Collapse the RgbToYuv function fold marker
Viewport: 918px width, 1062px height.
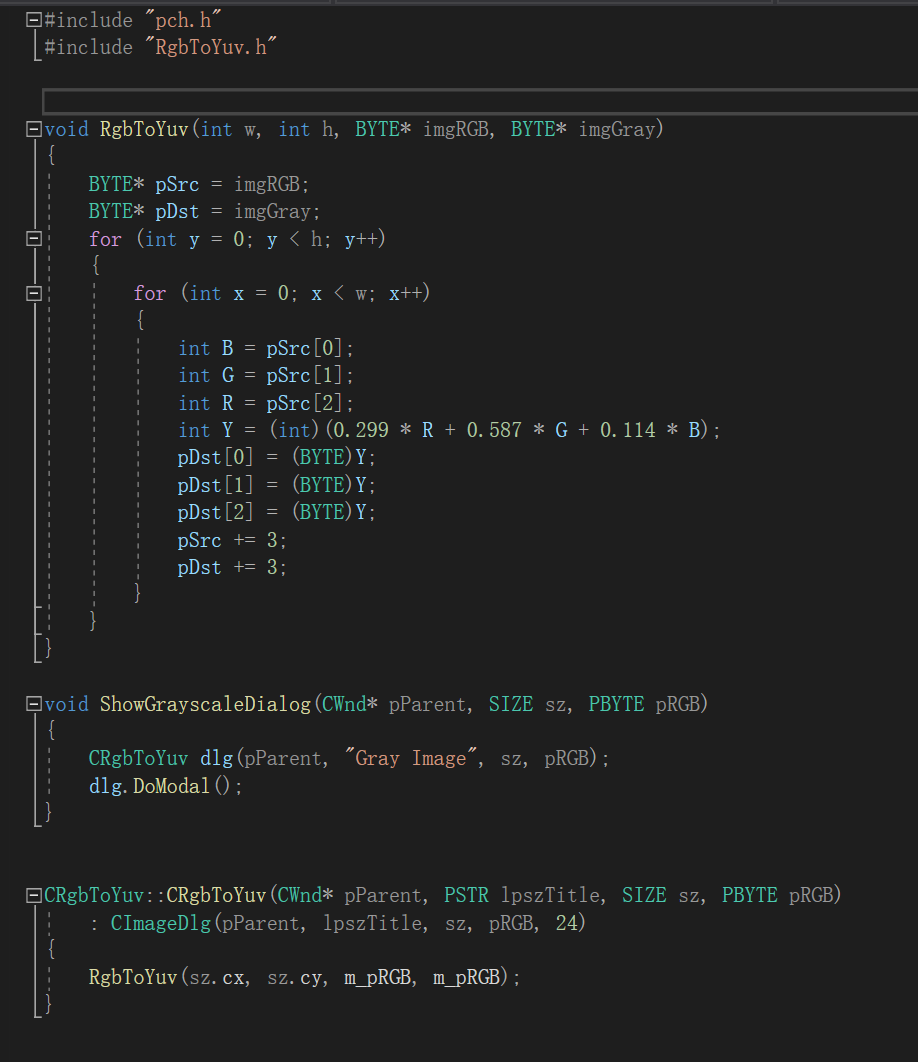(x=33, y=129)
